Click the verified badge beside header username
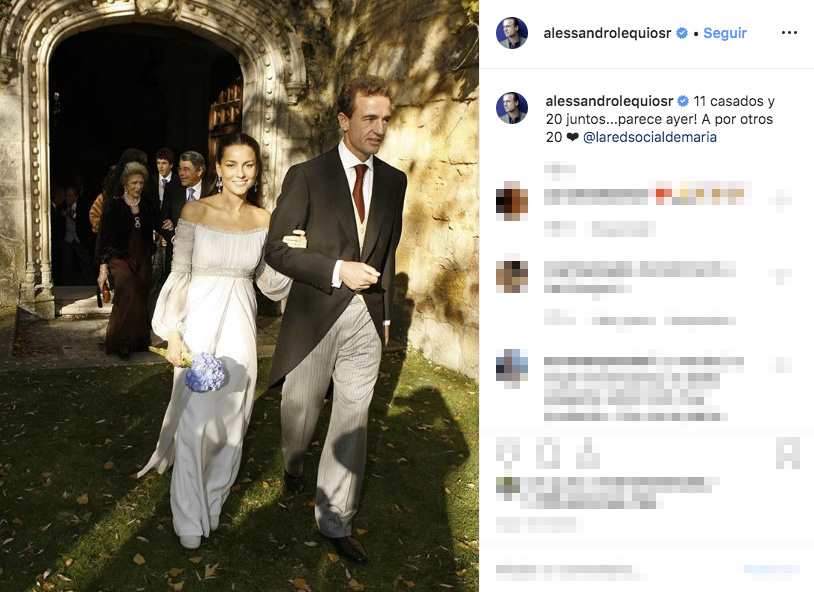 (x=682, y=33)
